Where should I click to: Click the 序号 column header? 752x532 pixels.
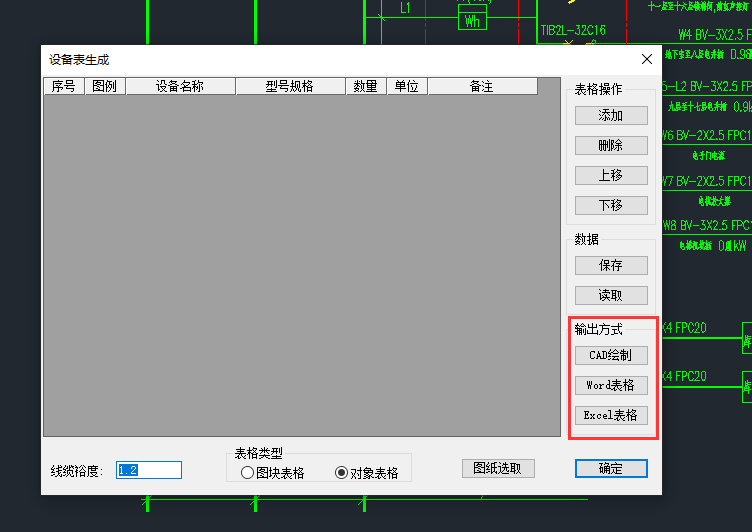[63, 87]
